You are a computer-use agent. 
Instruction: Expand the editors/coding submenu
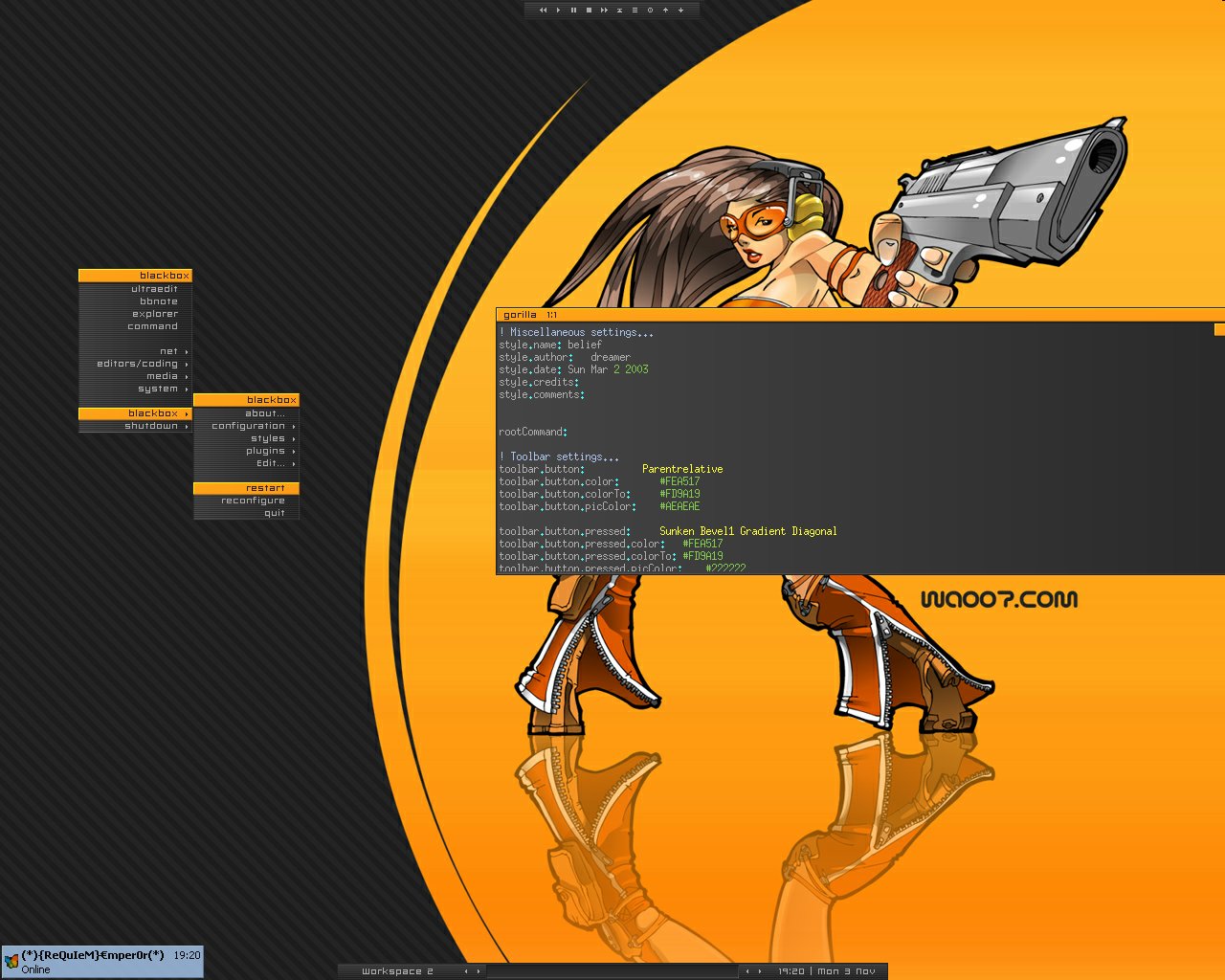click(x=135, y=364)
